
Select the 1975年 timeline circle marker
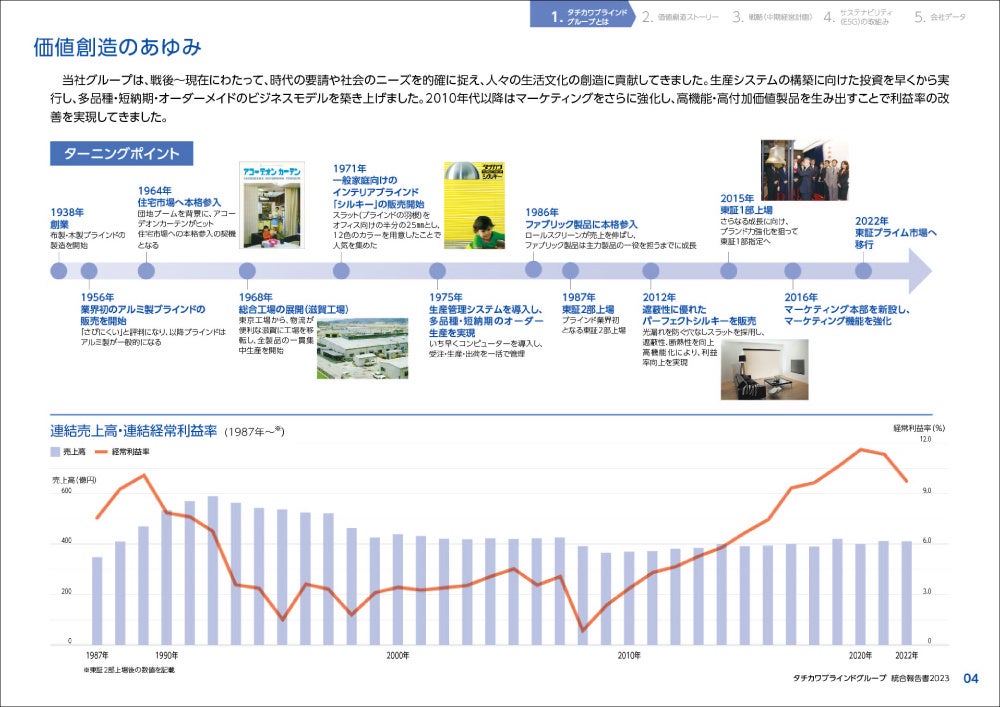point(438,271)
